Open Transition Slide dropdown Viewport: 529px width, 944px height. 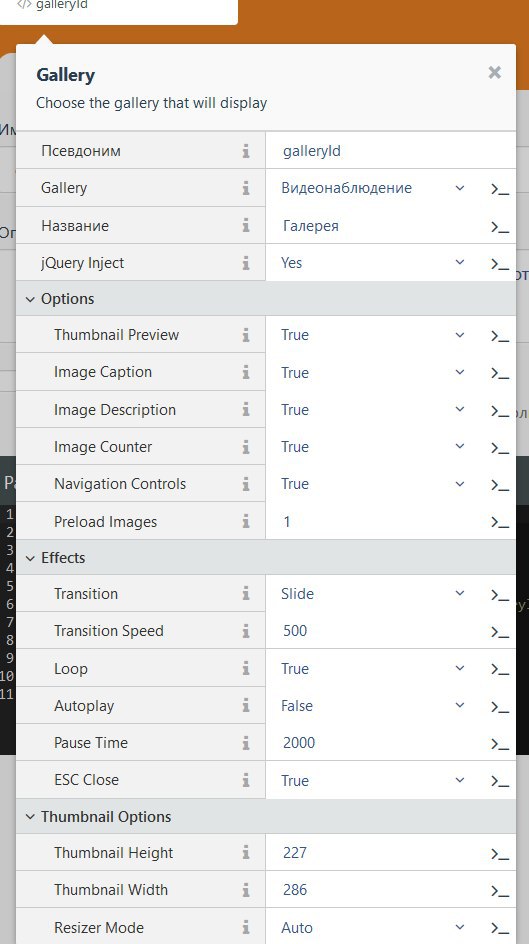373,594
